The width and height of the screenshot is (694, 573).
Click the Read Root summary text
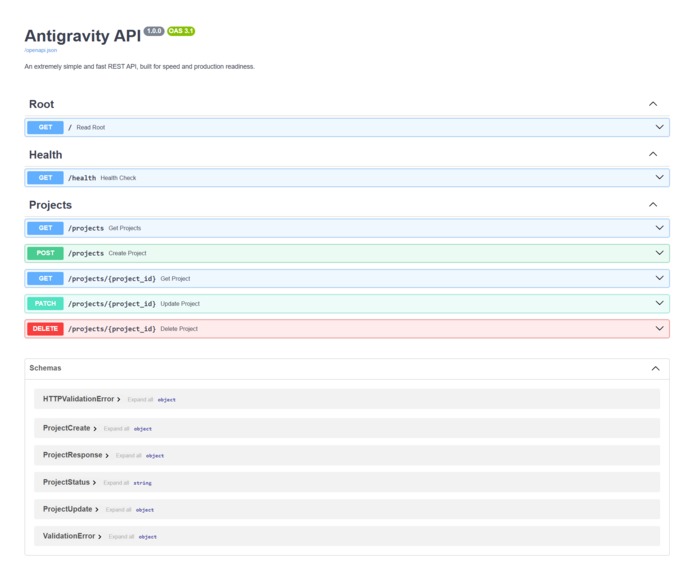(91, 127)
